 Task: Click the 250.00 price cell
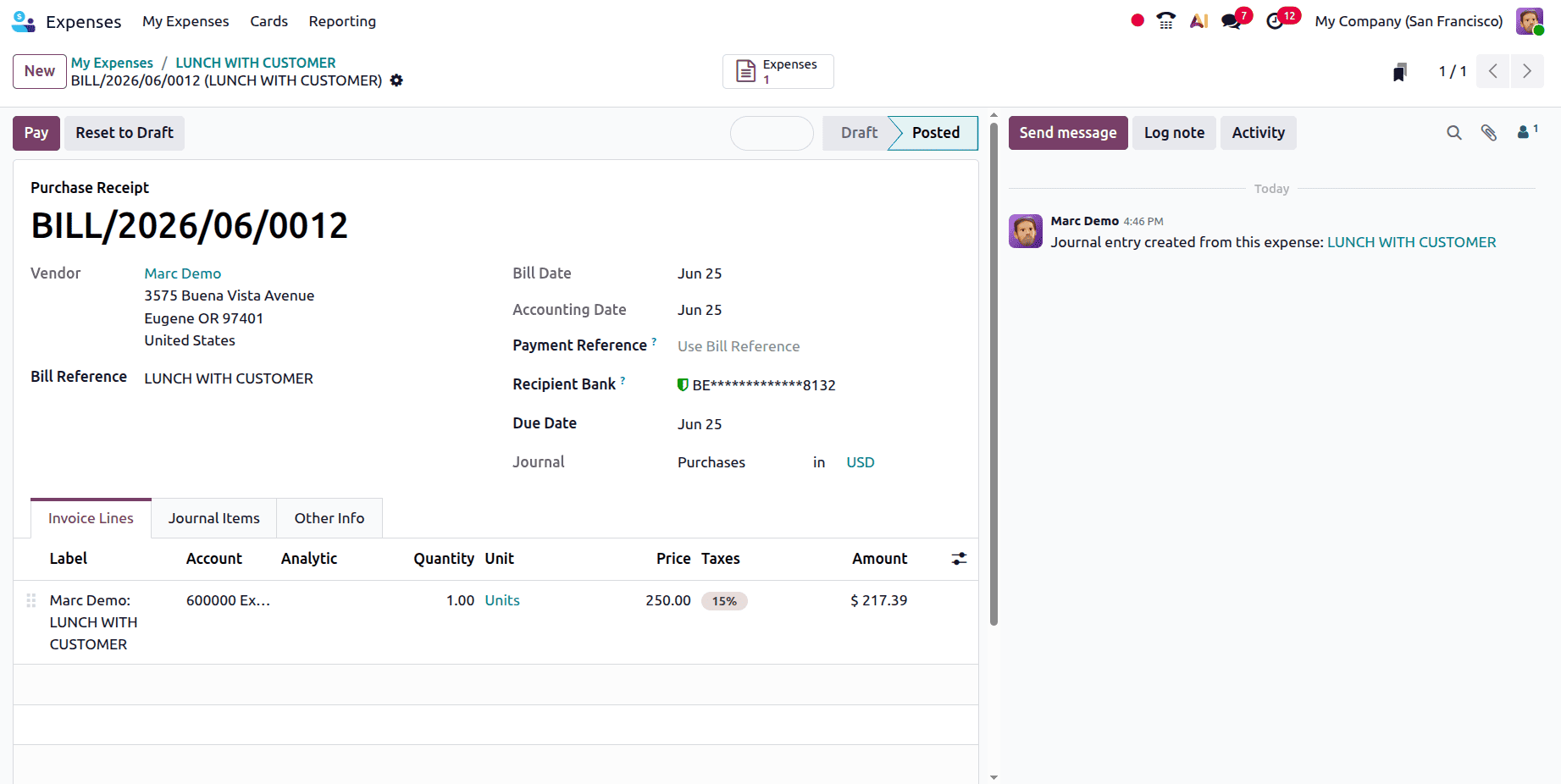pos(668,600)
